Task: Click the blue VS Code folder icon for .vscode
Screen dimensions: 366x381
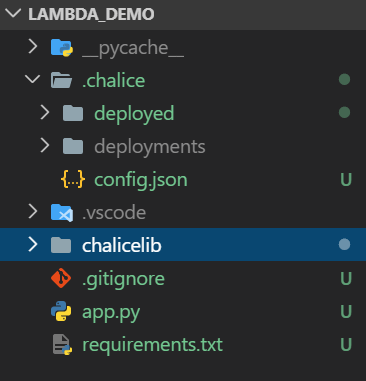Action: click(62, 212)
